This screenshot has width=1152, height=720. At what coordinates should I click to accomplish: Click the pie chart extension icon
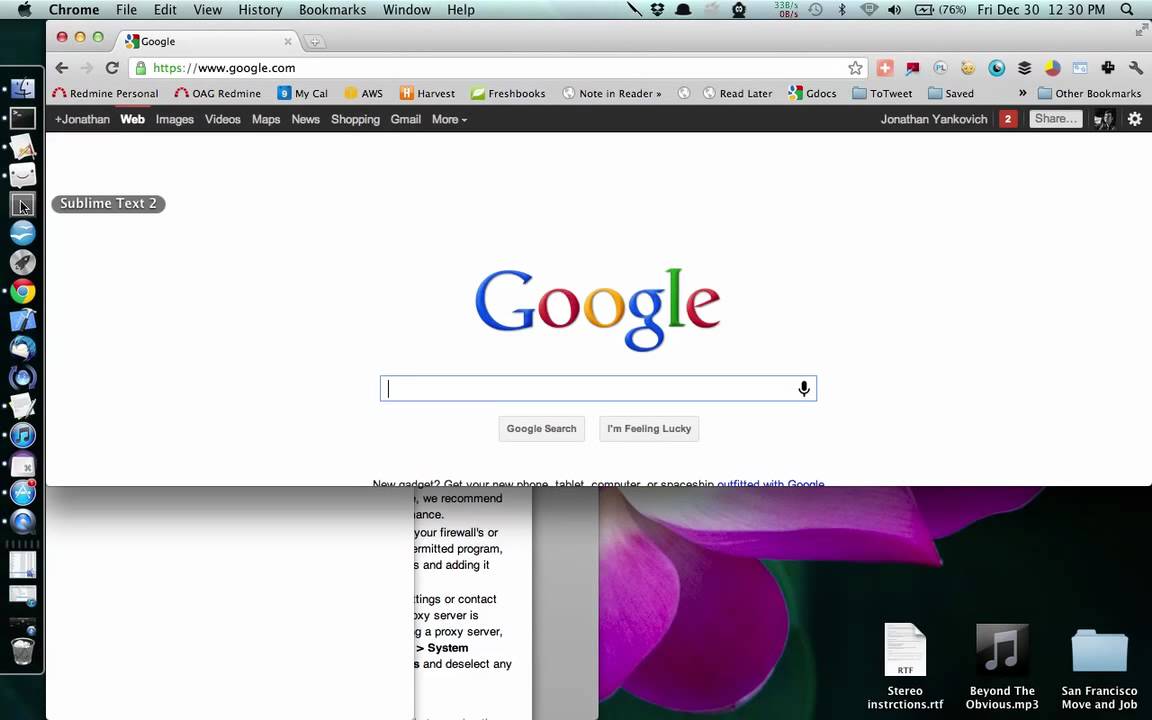pyautogui.click(x=1052, y=68)
